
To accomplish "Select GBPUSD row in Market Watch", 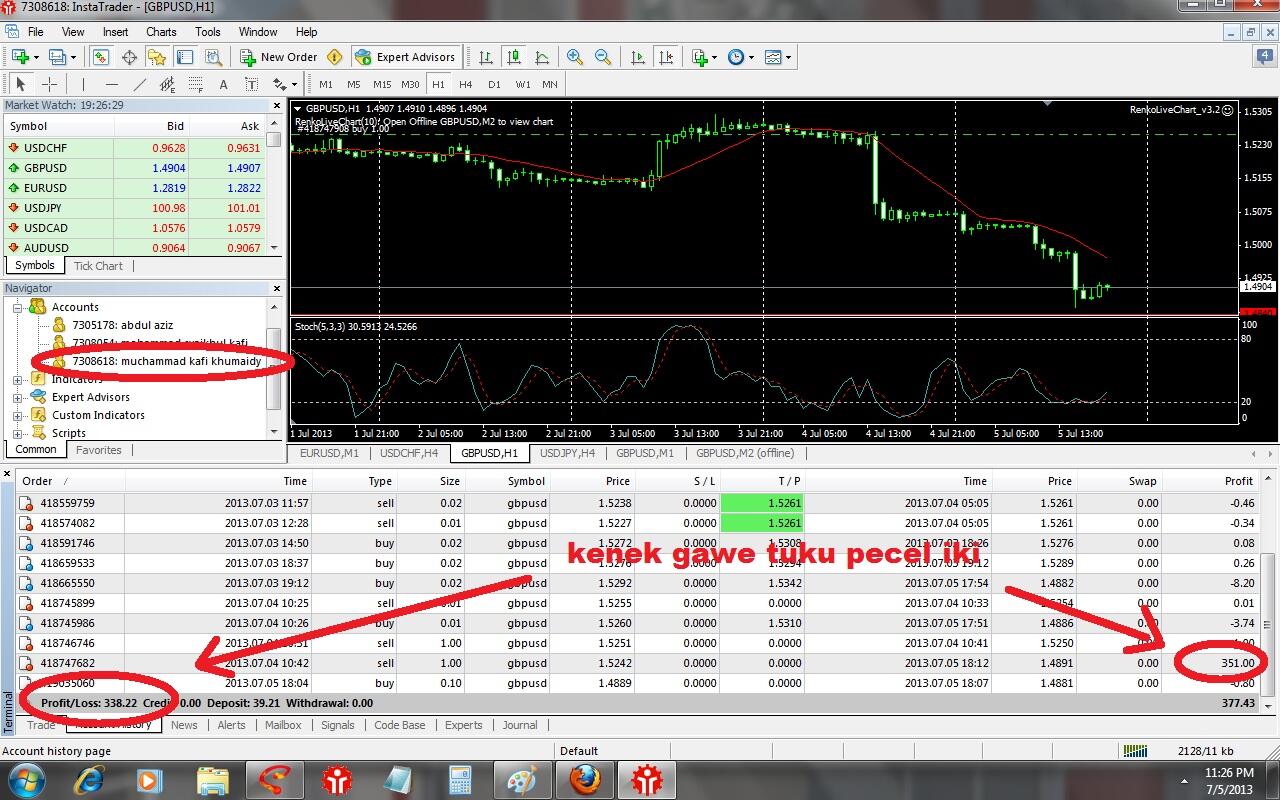I will tap(134, 168).
